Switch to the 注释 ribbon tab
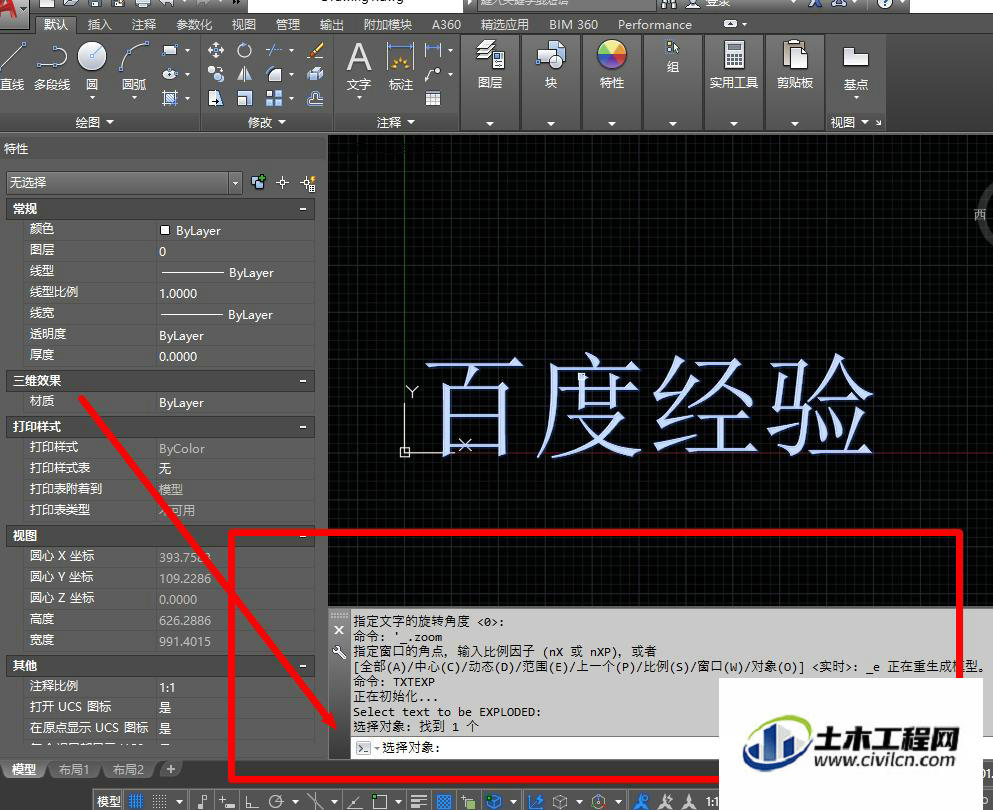This screenshot has width=993, height=810. coord(144,25)
